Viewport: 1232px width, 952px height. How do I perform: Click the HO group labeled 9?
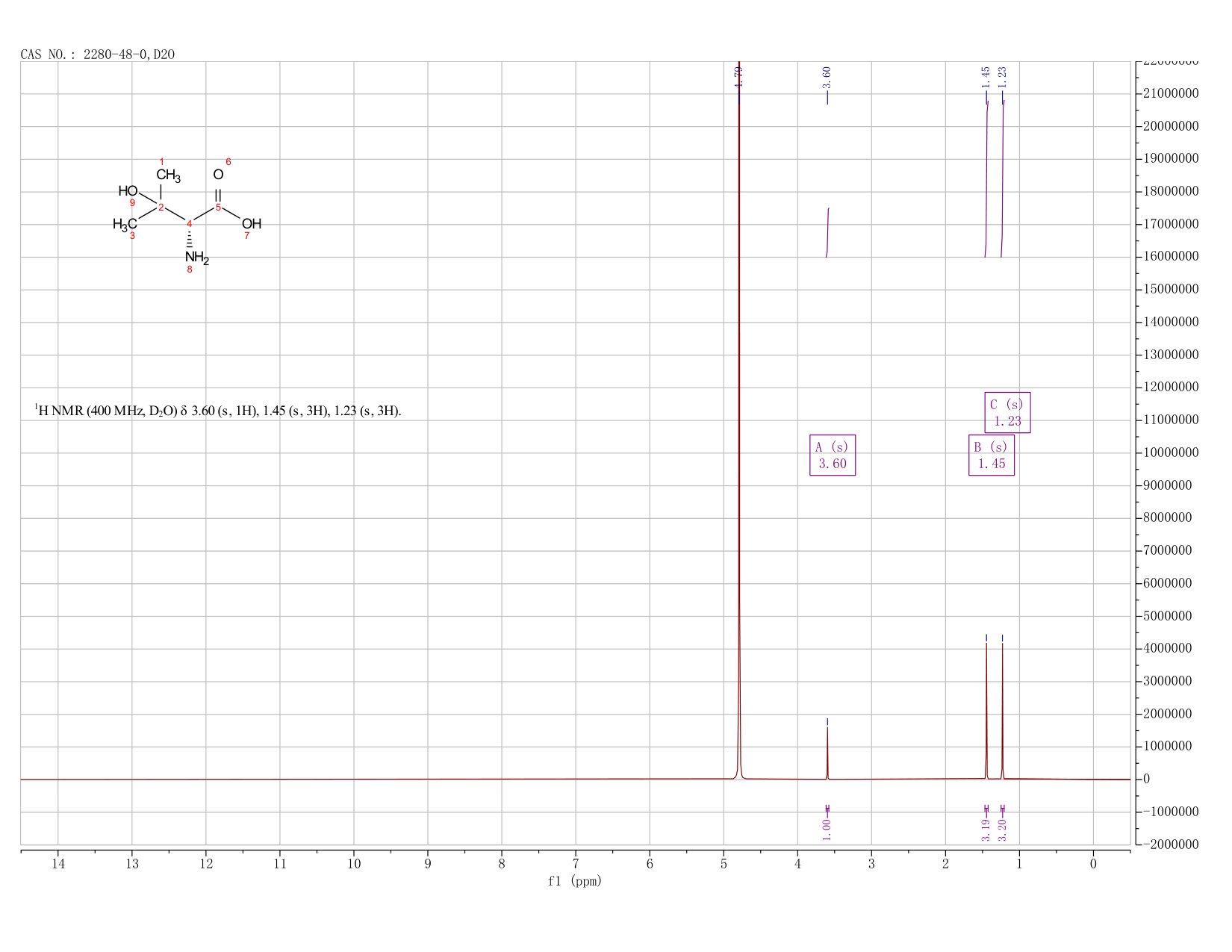tap(128, 191)
